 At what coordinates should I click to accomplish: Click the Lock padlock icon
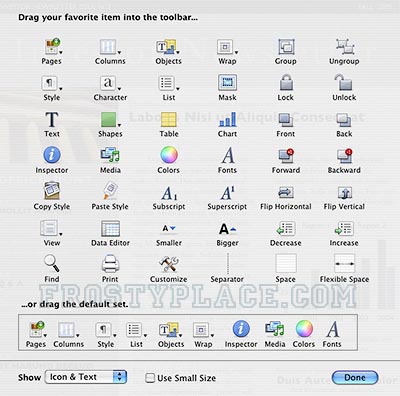tap(286, 83)
